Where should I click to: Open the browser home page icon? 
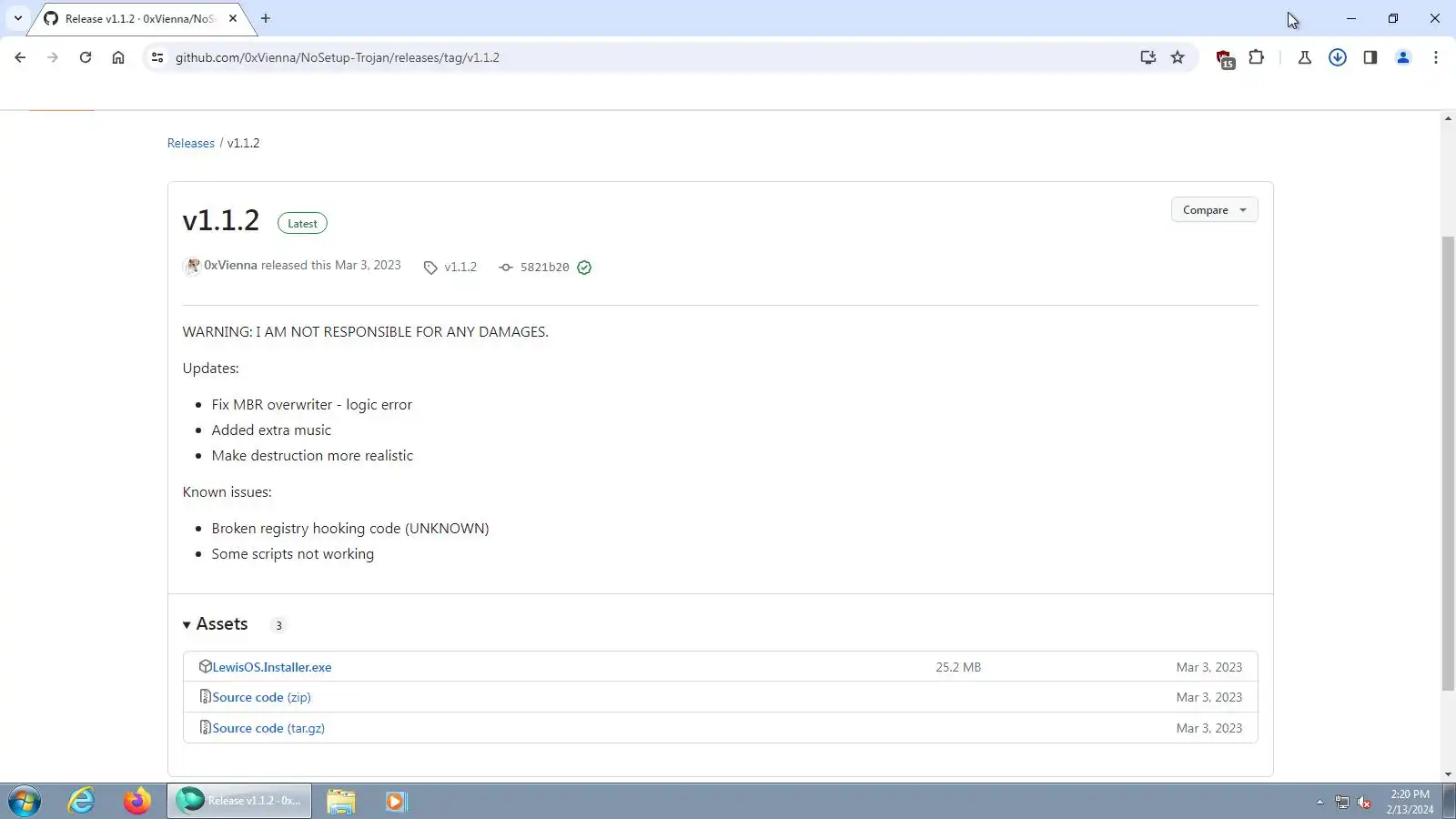tap(118, 57)
